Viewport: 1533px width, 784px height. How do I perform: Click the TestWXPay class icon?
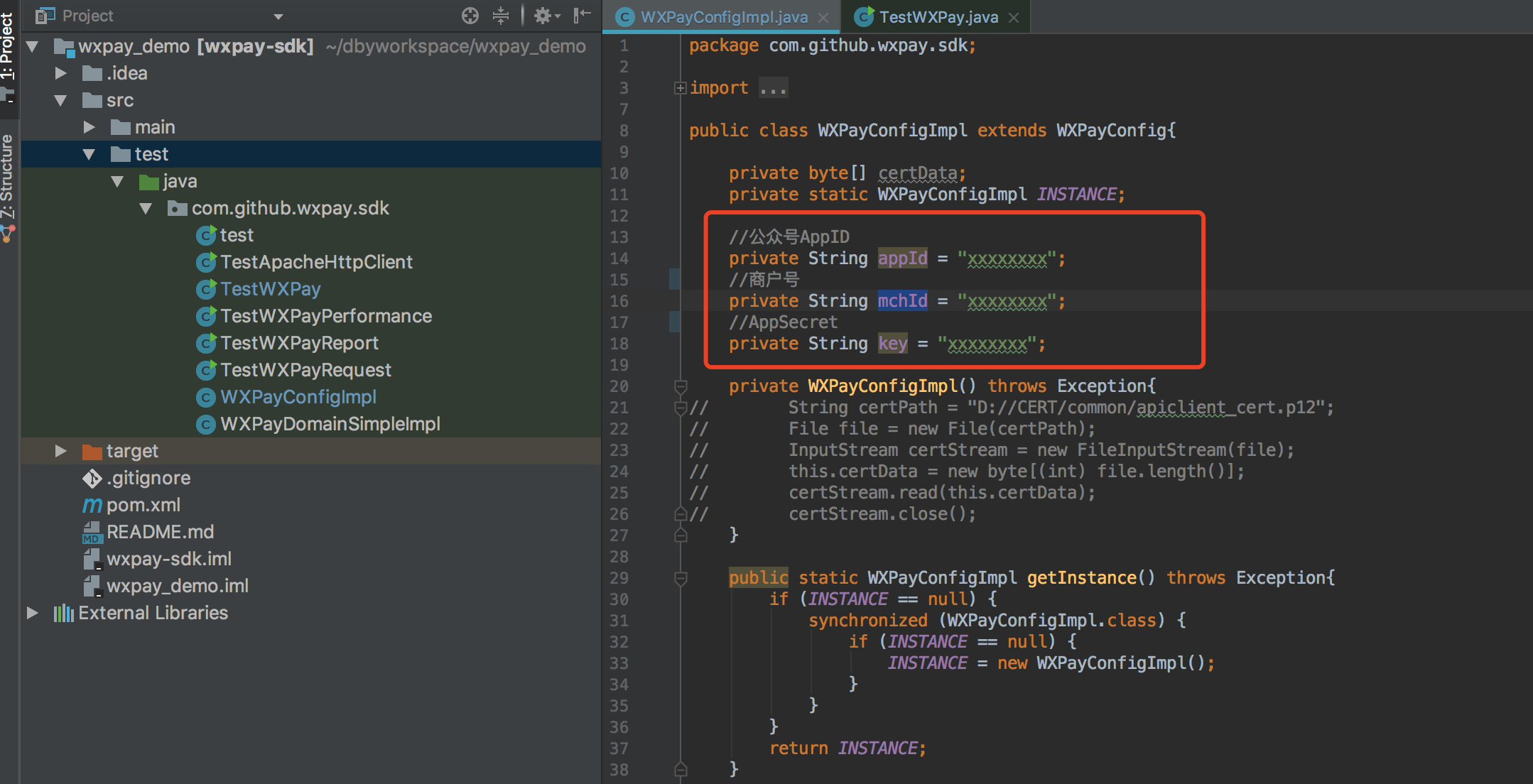tap(206, 289)
